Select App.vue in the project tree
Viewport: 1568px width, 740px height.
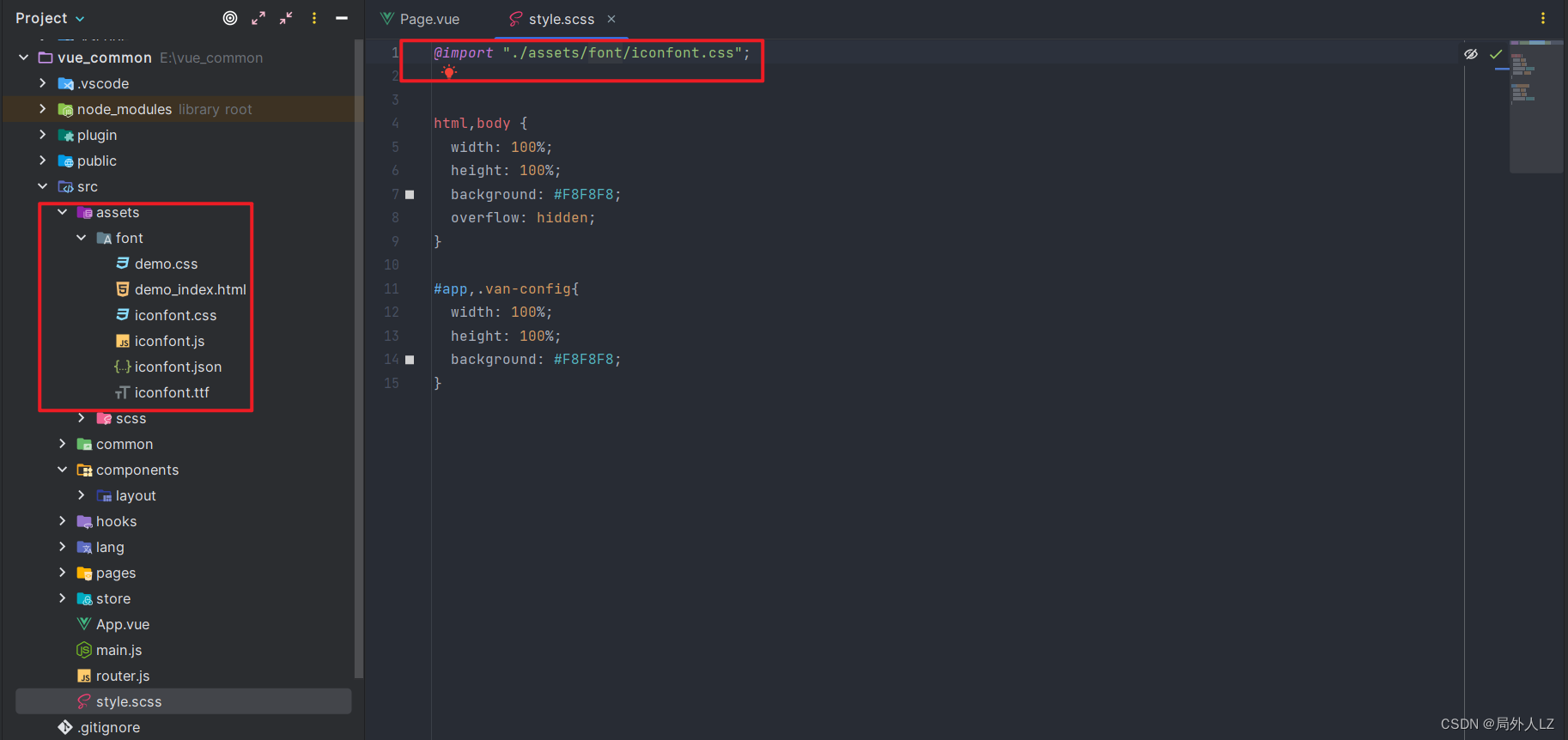click(123, 624)
